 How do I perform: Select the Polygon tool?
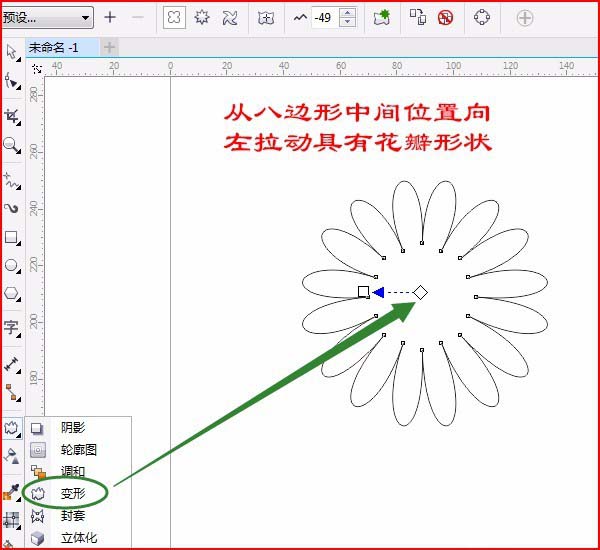[x=12, y=294]
